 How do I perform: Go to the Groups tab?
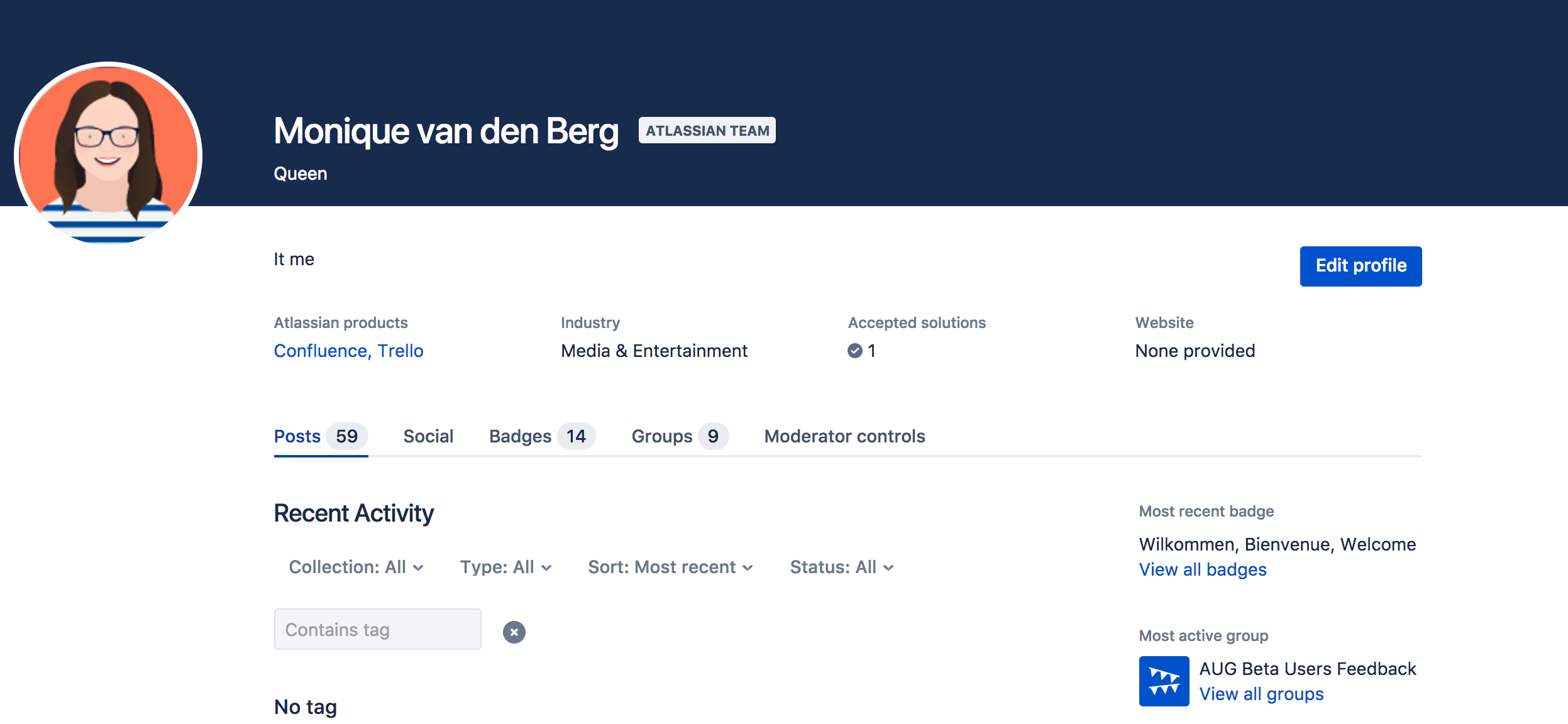(680, 436)
